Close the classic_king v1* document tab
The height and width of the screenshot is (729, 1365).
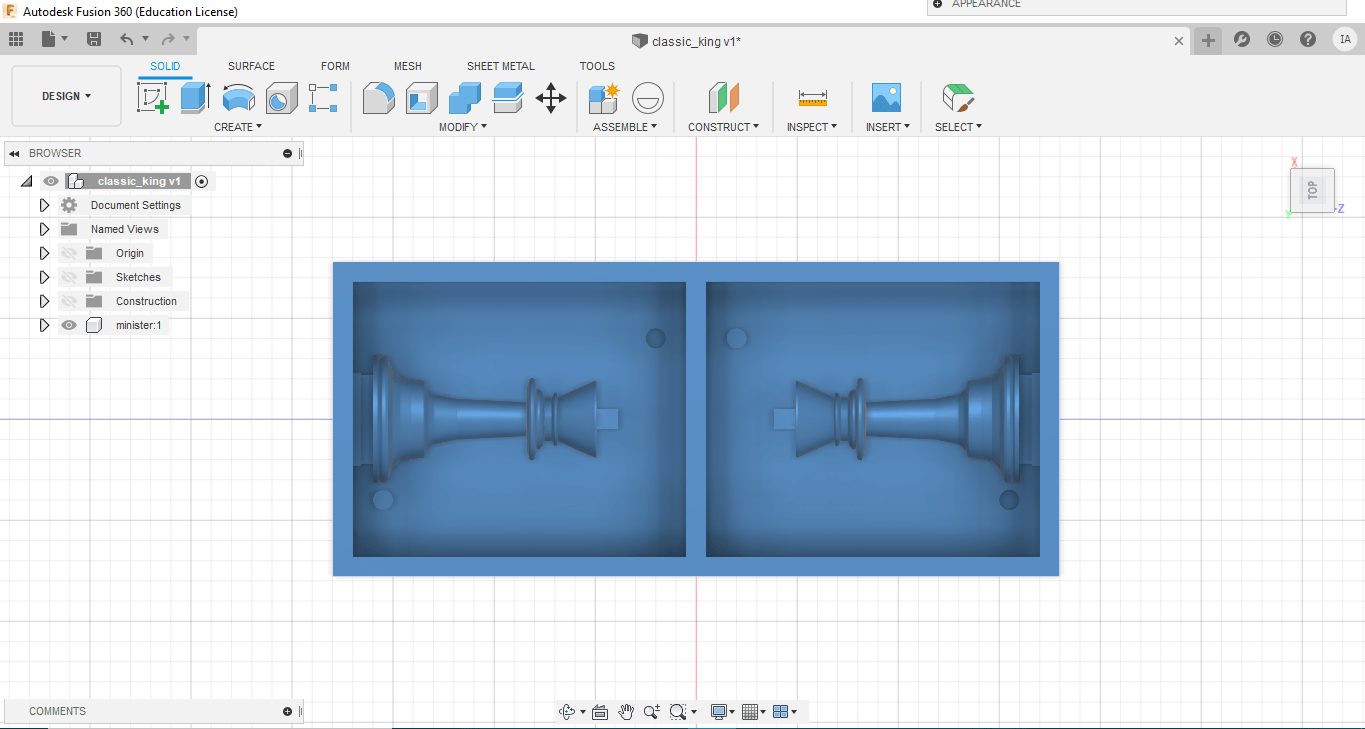coord(1179,41)
